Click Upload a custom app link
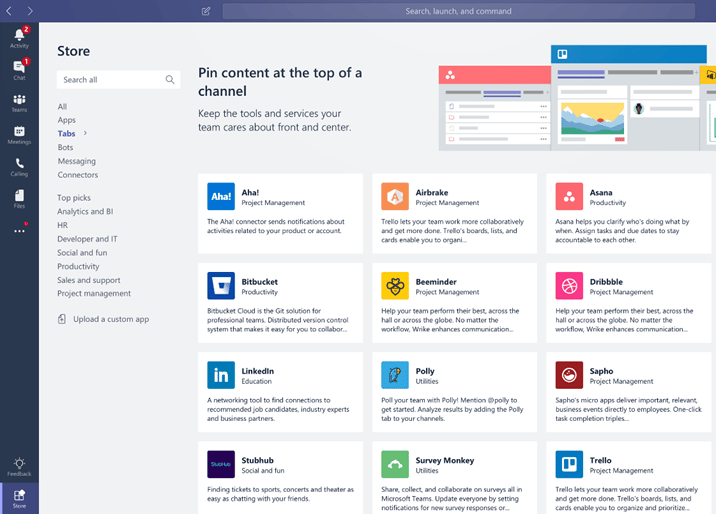 click(111, 319)
